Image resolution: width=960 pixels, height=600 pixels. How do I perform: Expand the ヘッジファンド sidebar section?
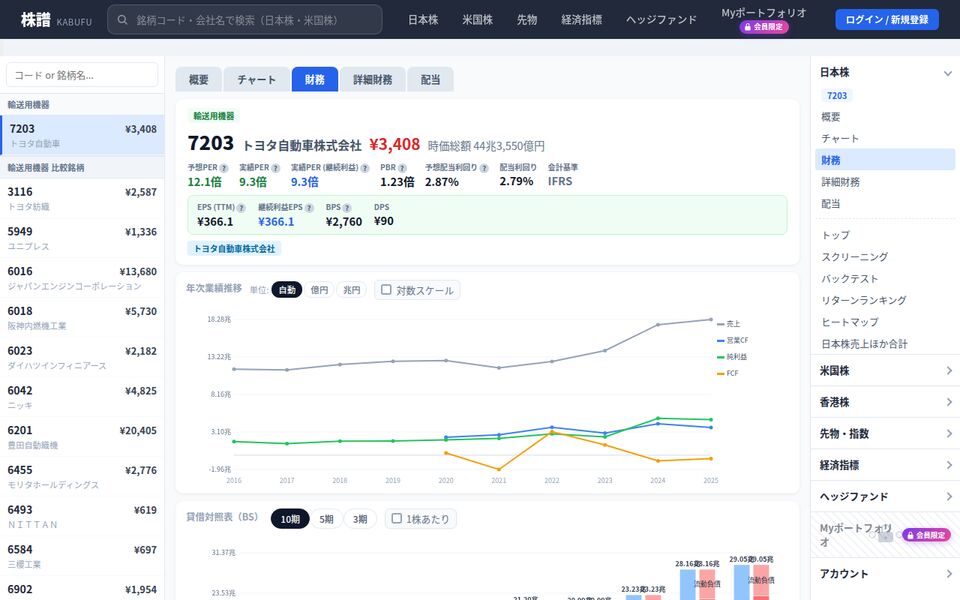(x=885, y=497)
